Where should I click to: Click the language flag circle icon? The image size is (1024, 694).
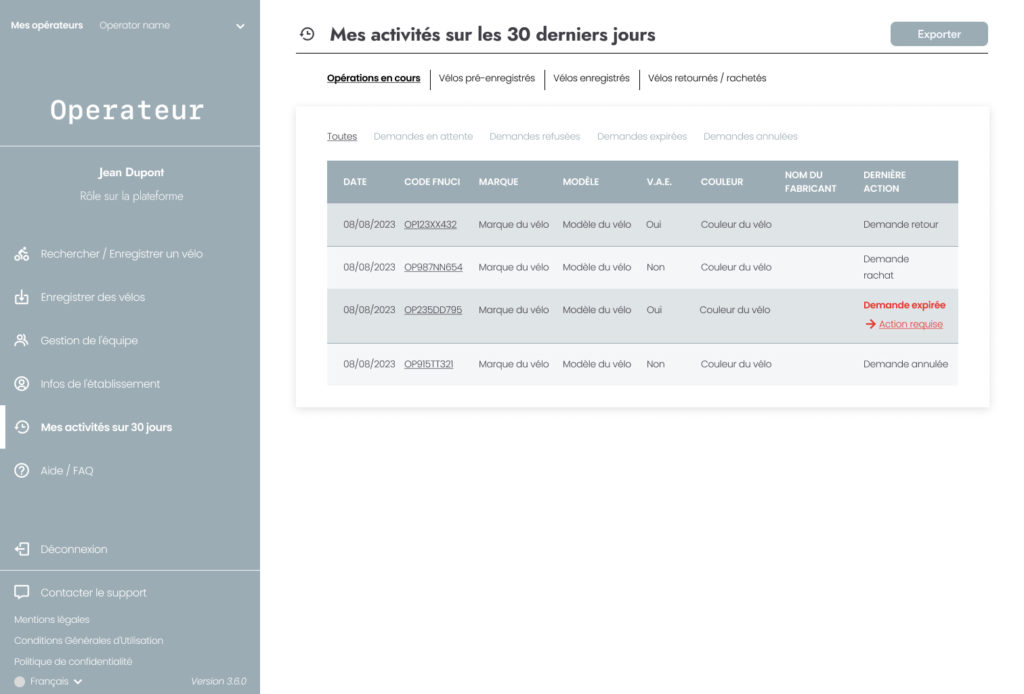pyautogui.click(x=20, y=682)
